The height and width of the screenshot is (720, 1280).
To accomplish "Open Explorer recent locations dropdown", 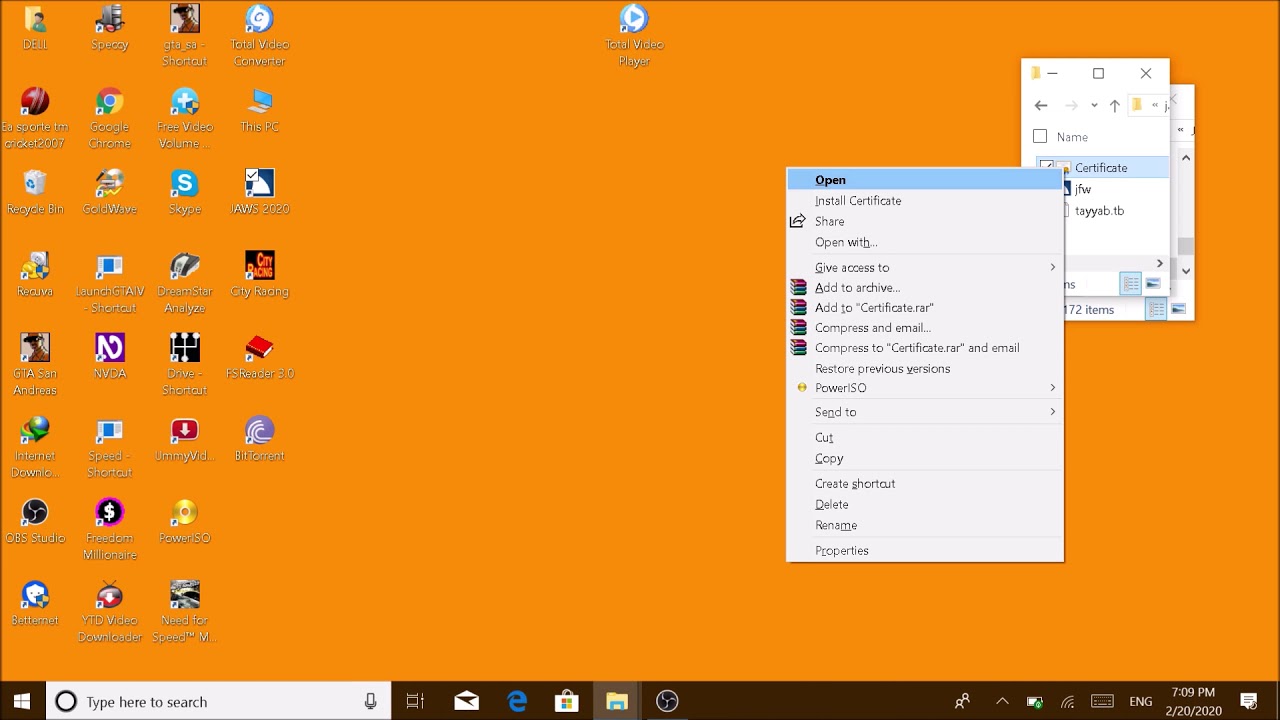I will coord(1094,105).
